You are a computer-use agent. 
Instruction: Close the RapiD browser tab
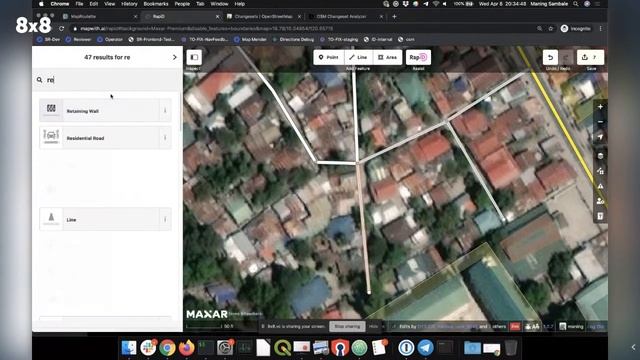(x=217, y=17)
